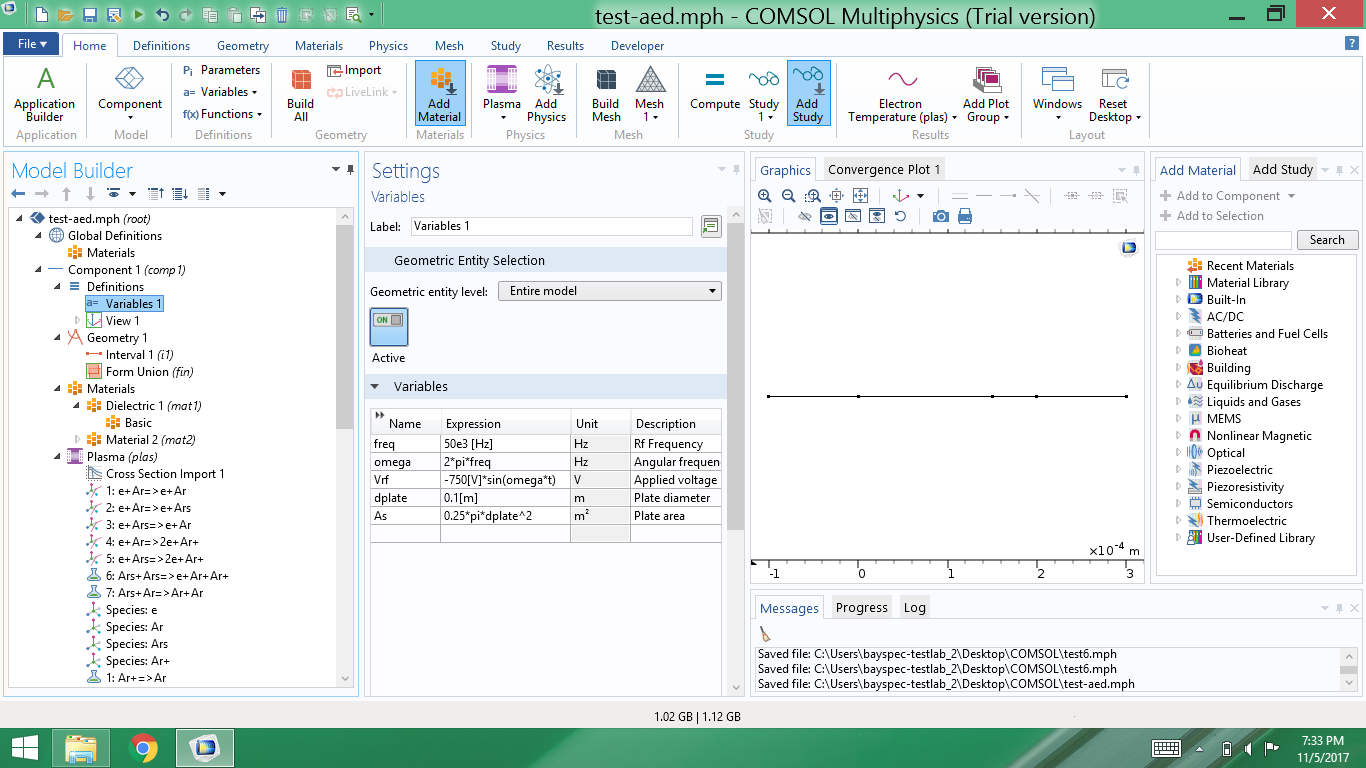
Task: Zoom in on the Graphics view
Action: (765, 196)
